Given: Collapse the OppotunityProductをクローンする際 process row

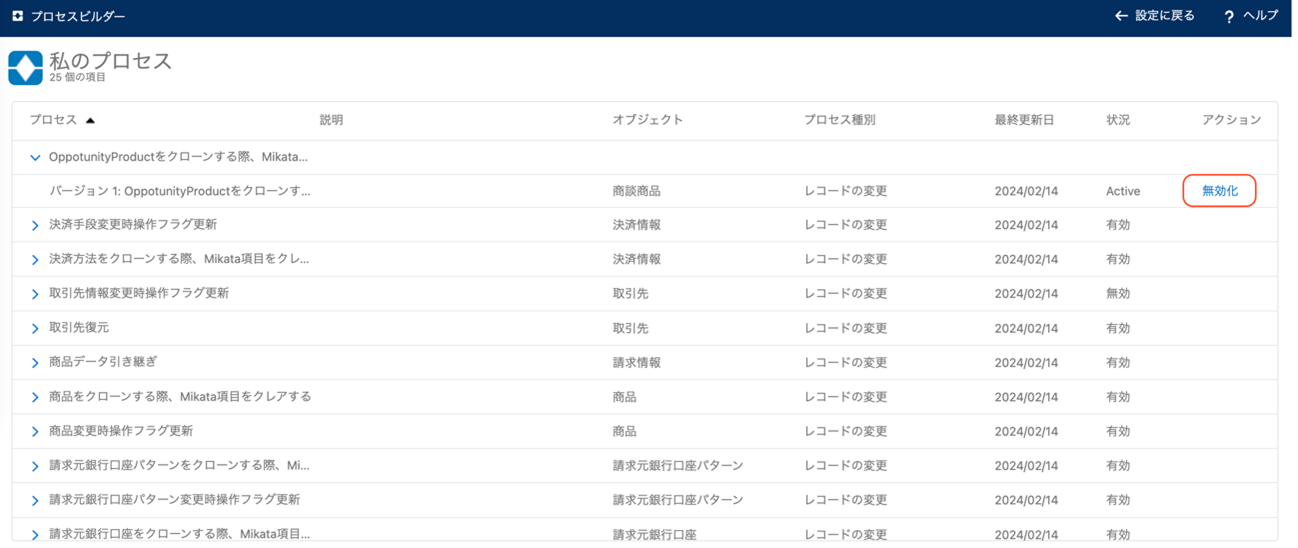Looking at the screenshot, I should [x=35, y=157].
